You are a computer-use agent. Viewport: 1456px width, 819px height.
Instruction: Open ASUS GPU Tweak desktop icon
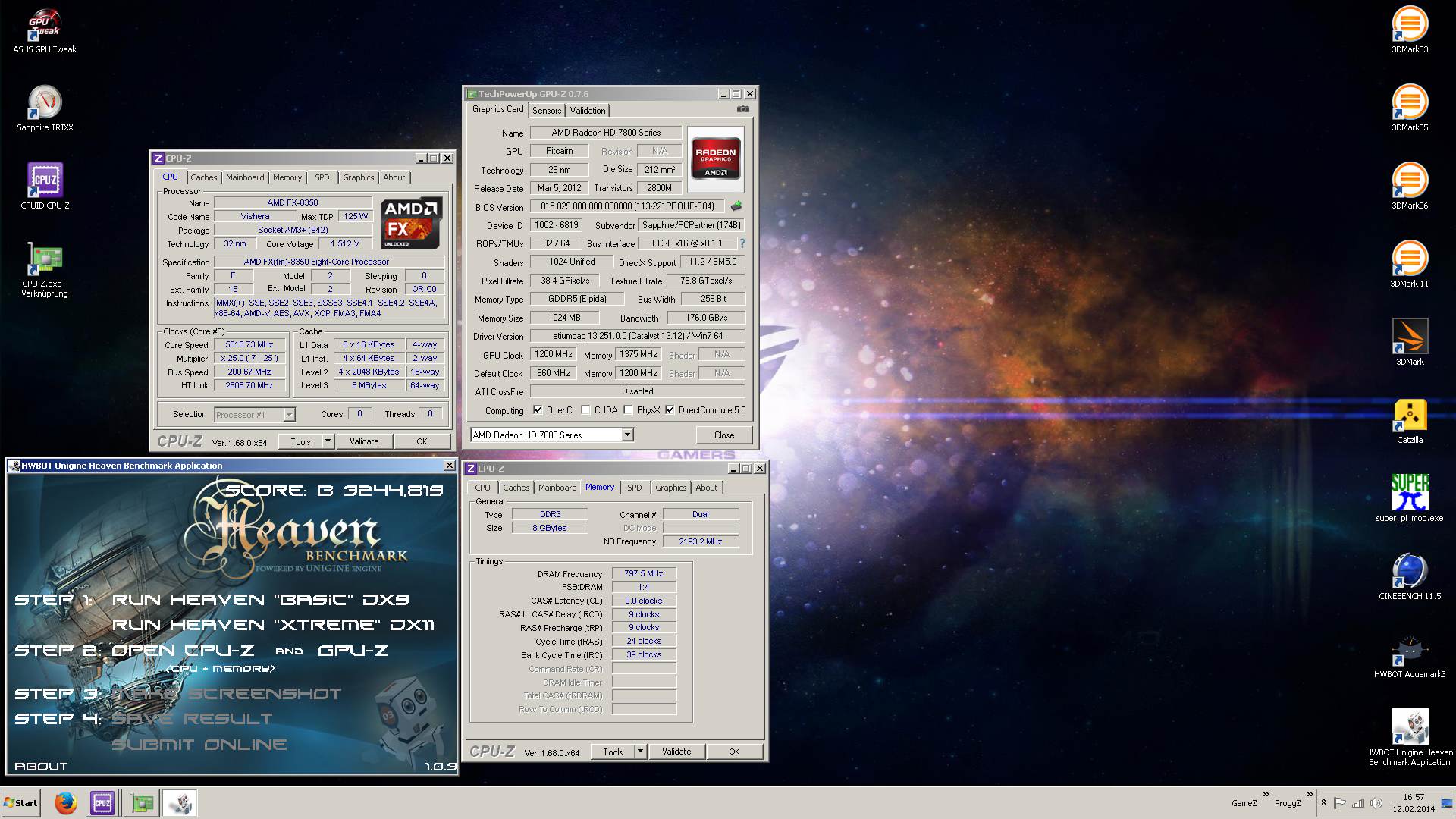45,30
